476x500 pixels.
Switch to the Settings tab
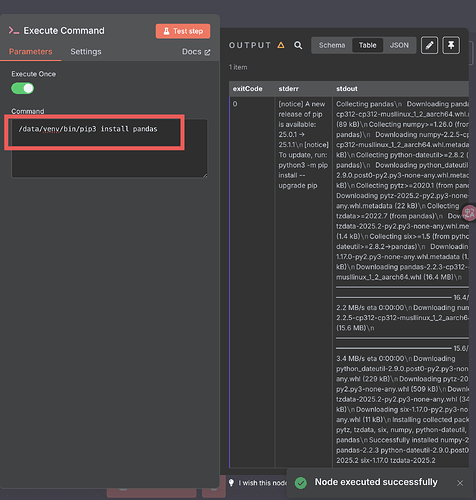click(86, 52)
